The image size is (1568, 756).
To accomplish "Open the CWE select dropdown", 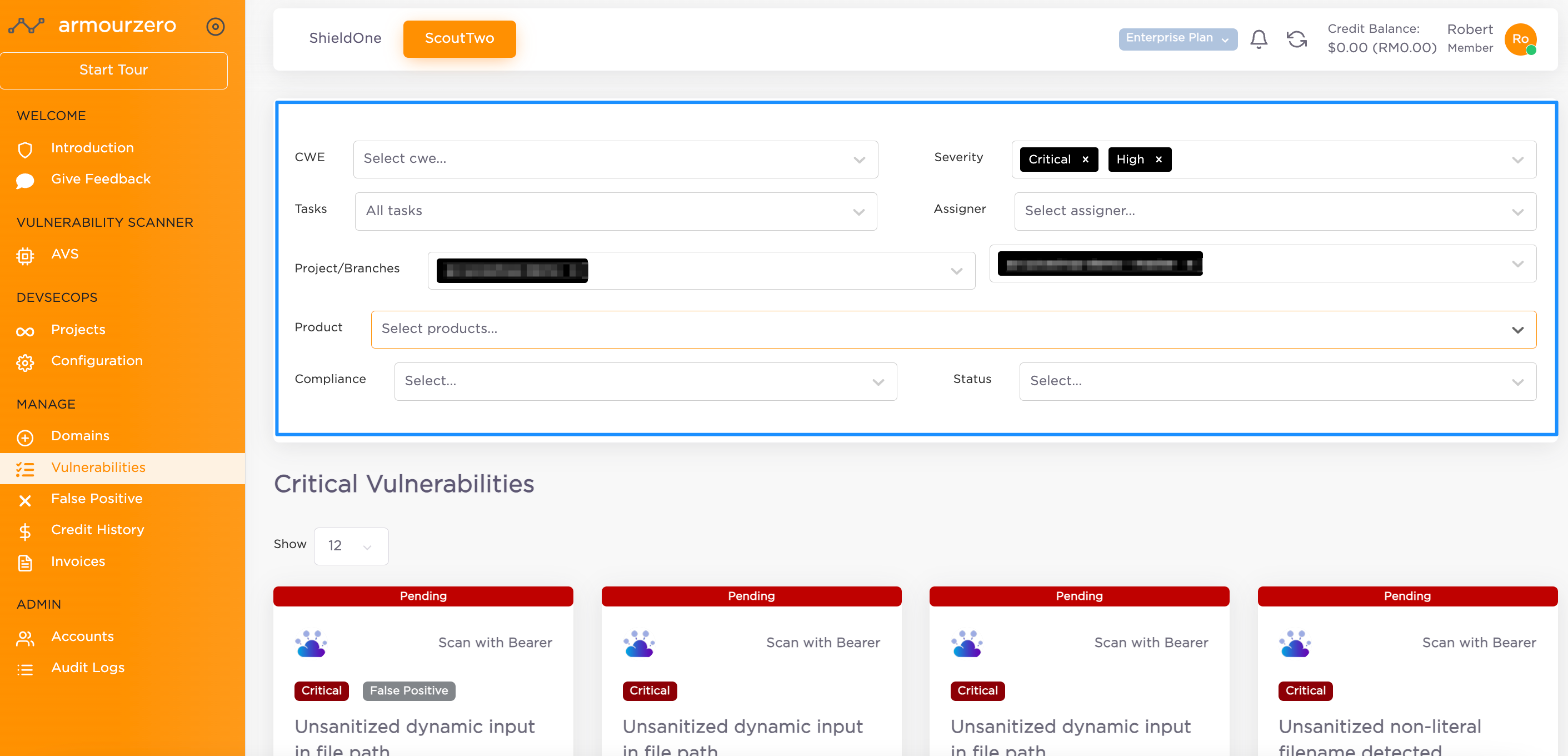I will tap(616, 159).
